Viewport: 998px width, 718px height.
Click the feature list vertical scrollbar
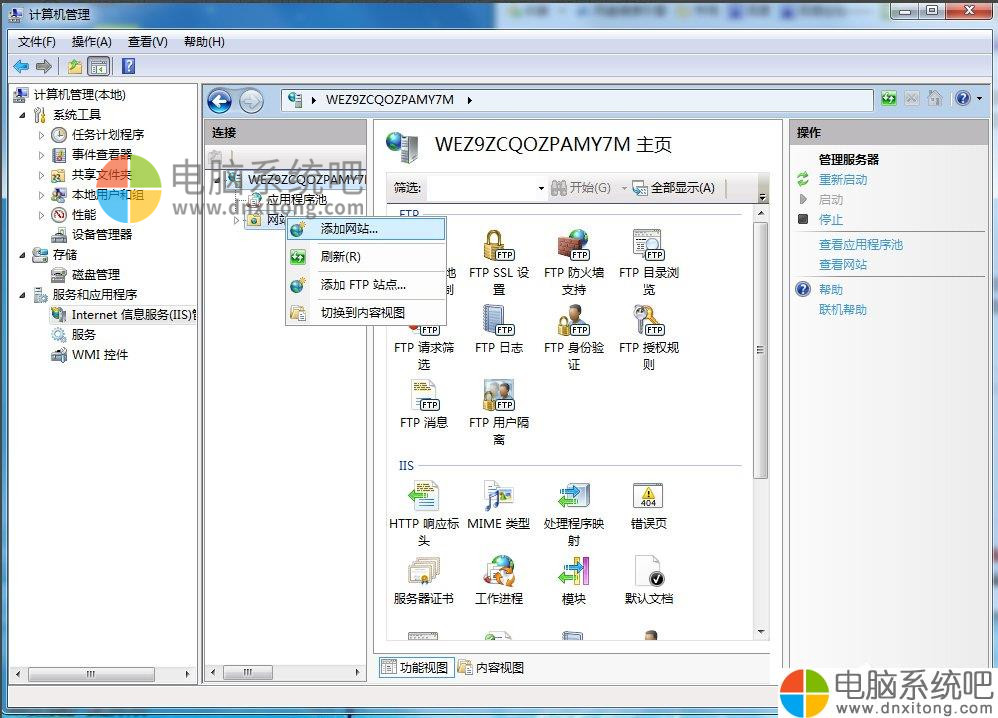761,349
